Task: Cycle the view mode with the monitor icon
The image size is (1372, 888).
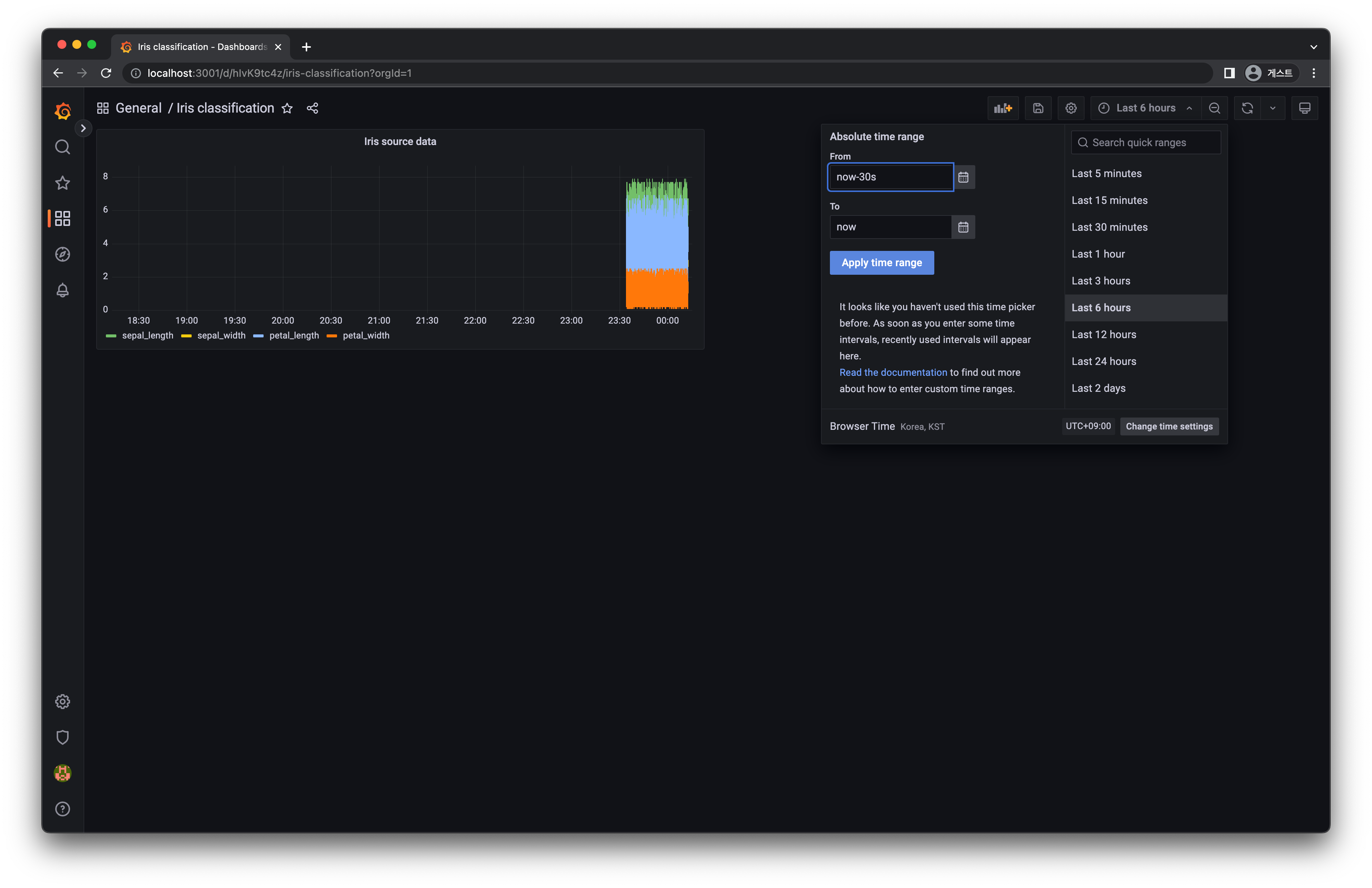Action: point(1305,108)
